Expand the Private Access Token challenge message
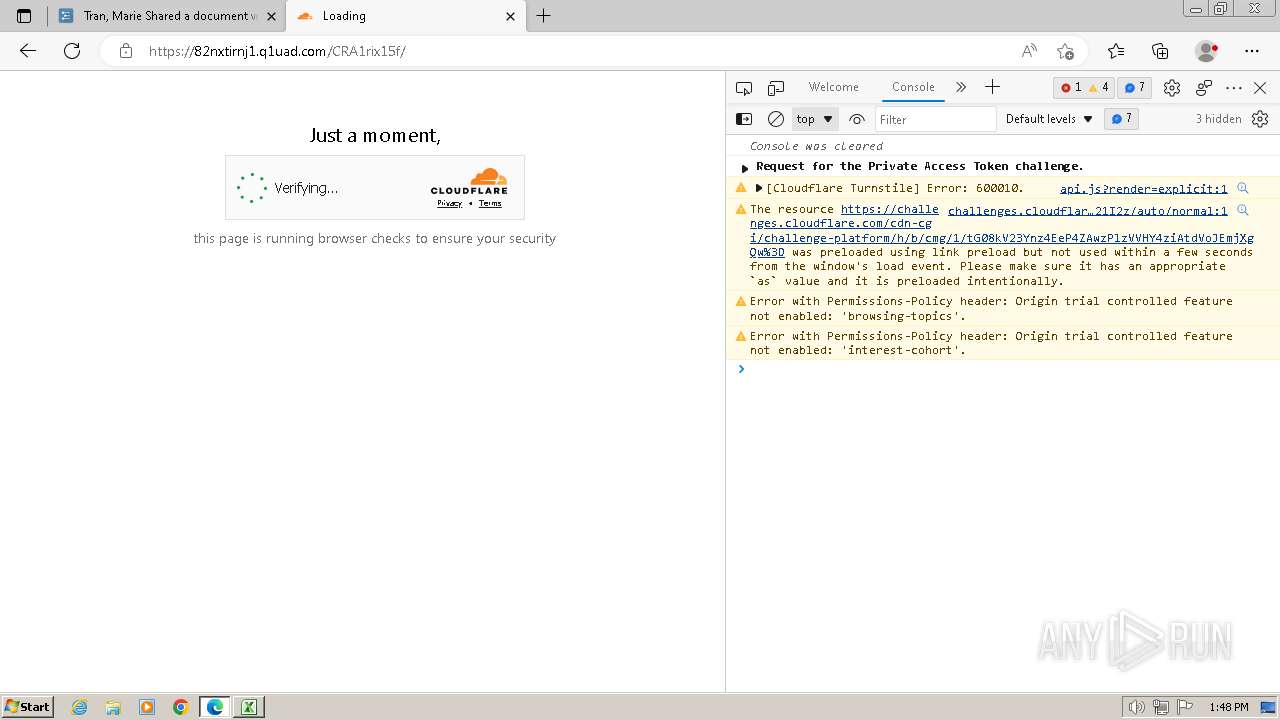This screenshot has width=1280, height=720. 745,168
